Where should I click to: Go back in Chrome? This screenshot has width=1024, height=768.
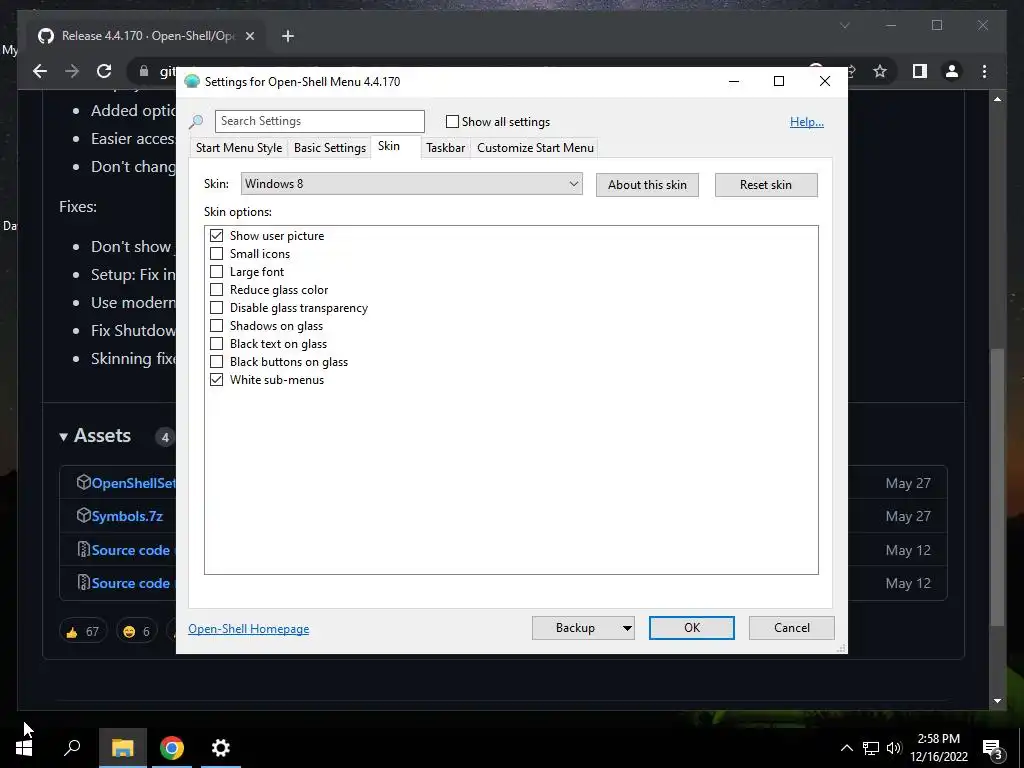[40, 71]
